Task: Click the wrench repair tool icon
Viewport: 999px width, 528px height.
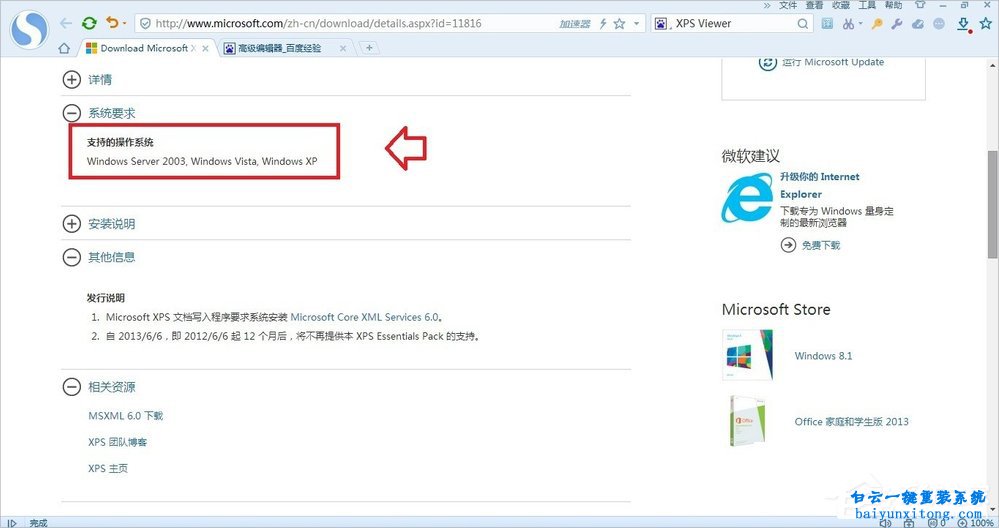Action: point(897,24)
